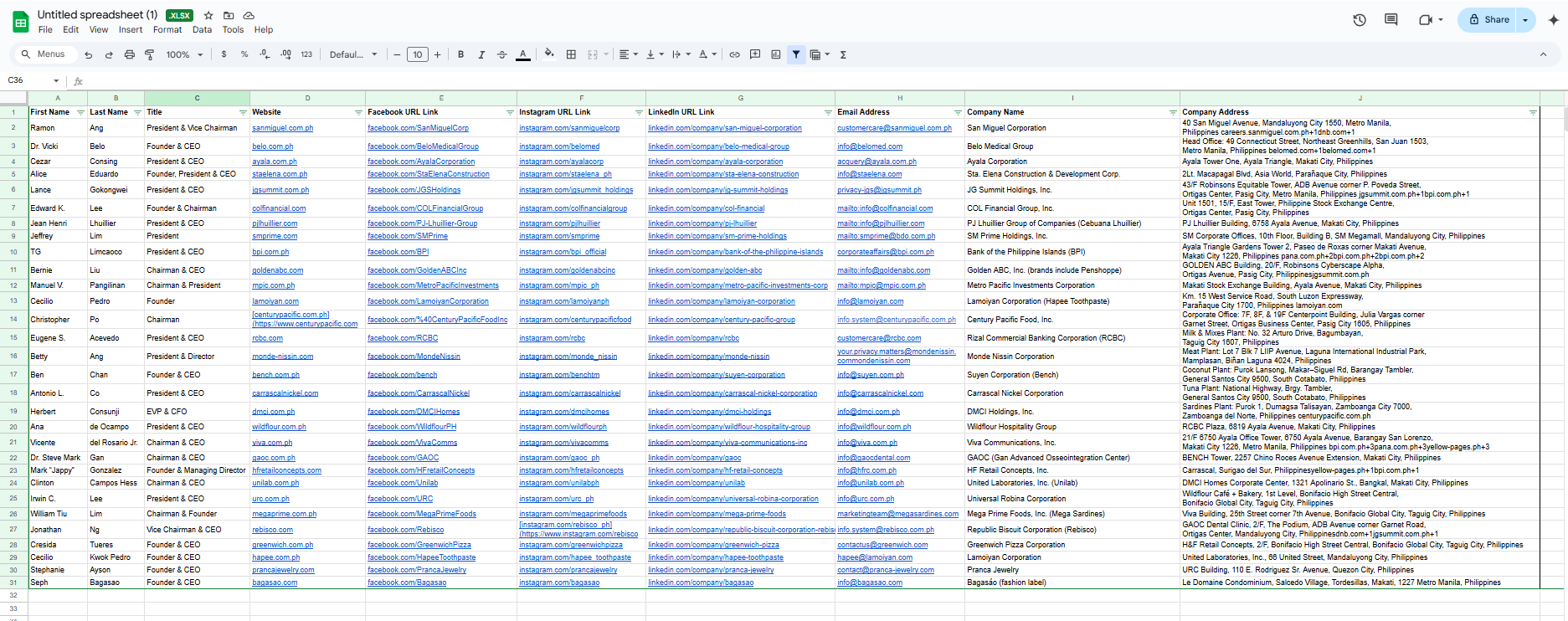Click the move to folder icon

[229, 15]
